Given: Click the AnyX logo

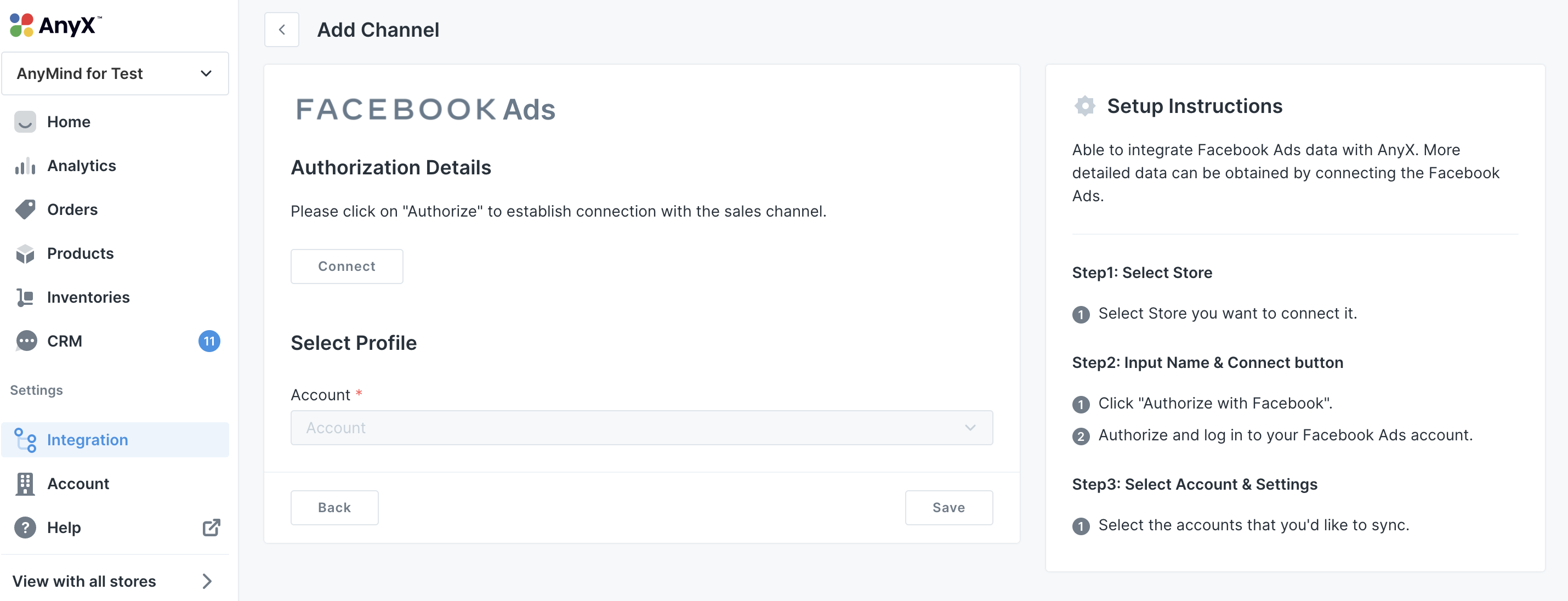Looking at the screenshot, I should click(x=55, y=25).
